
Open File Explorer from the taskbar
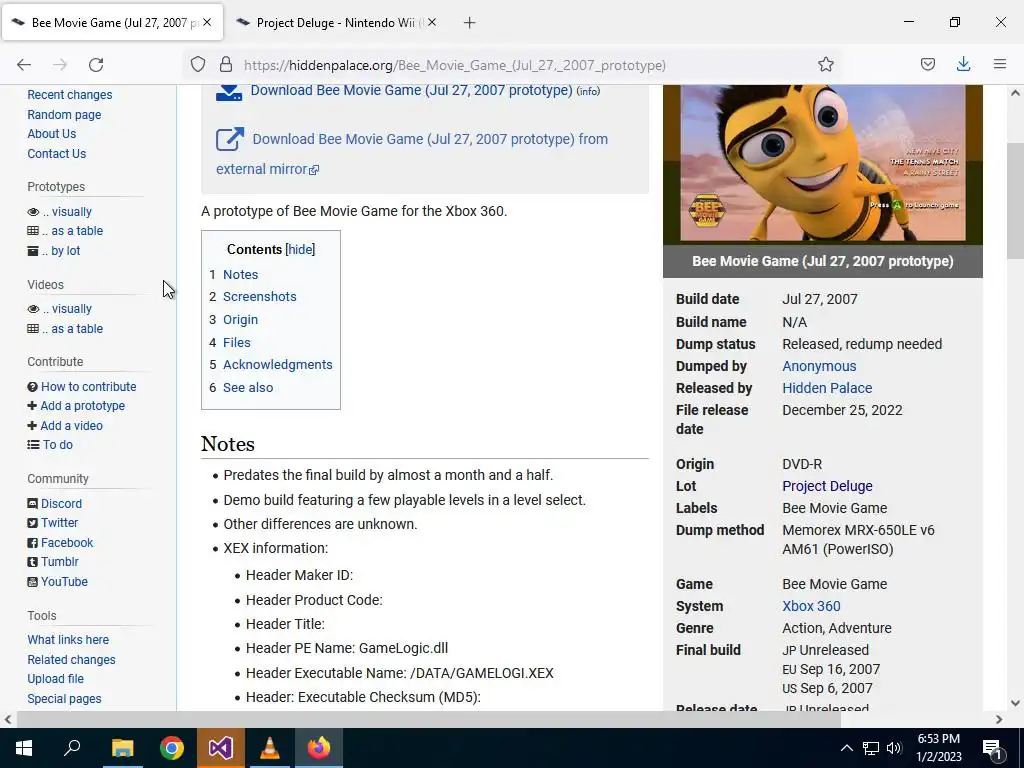click(x=122, y=748)
